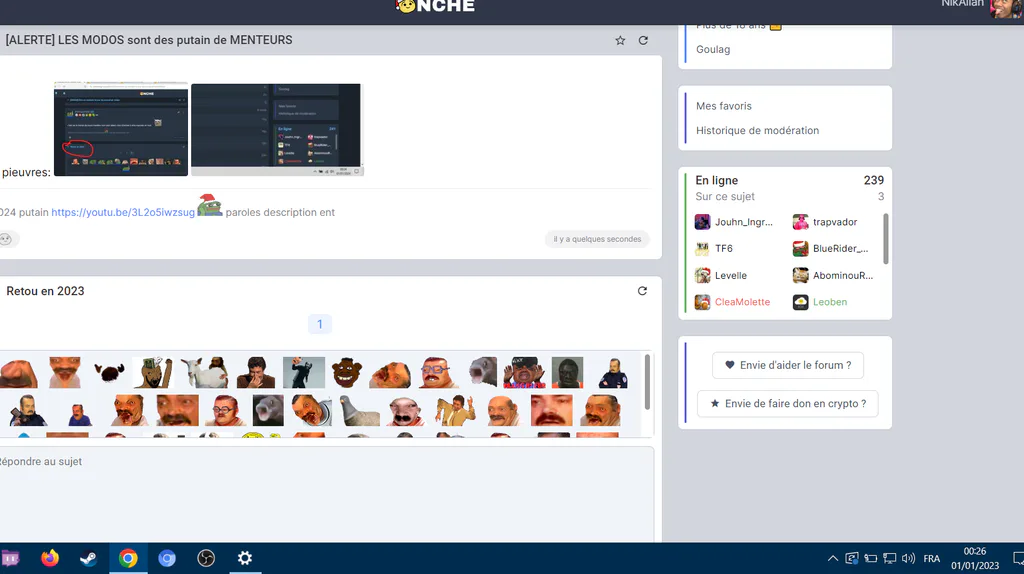Open the volume control in the tray
Viewport: 1024px width, 574px height.
(x=908, y=558)
